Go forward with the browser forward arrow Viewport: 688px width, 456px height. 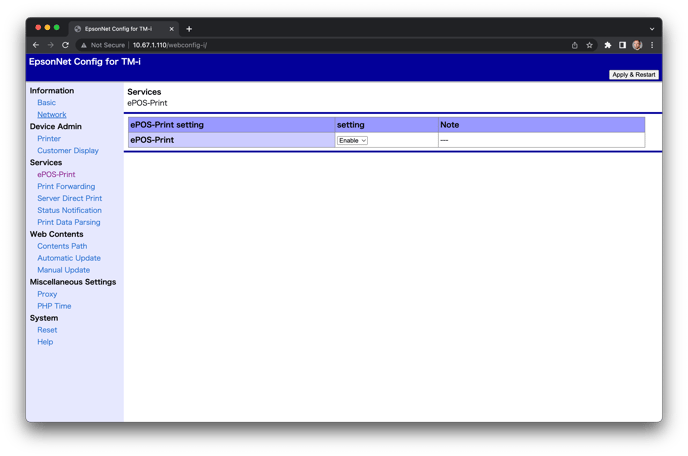[50, 45]
